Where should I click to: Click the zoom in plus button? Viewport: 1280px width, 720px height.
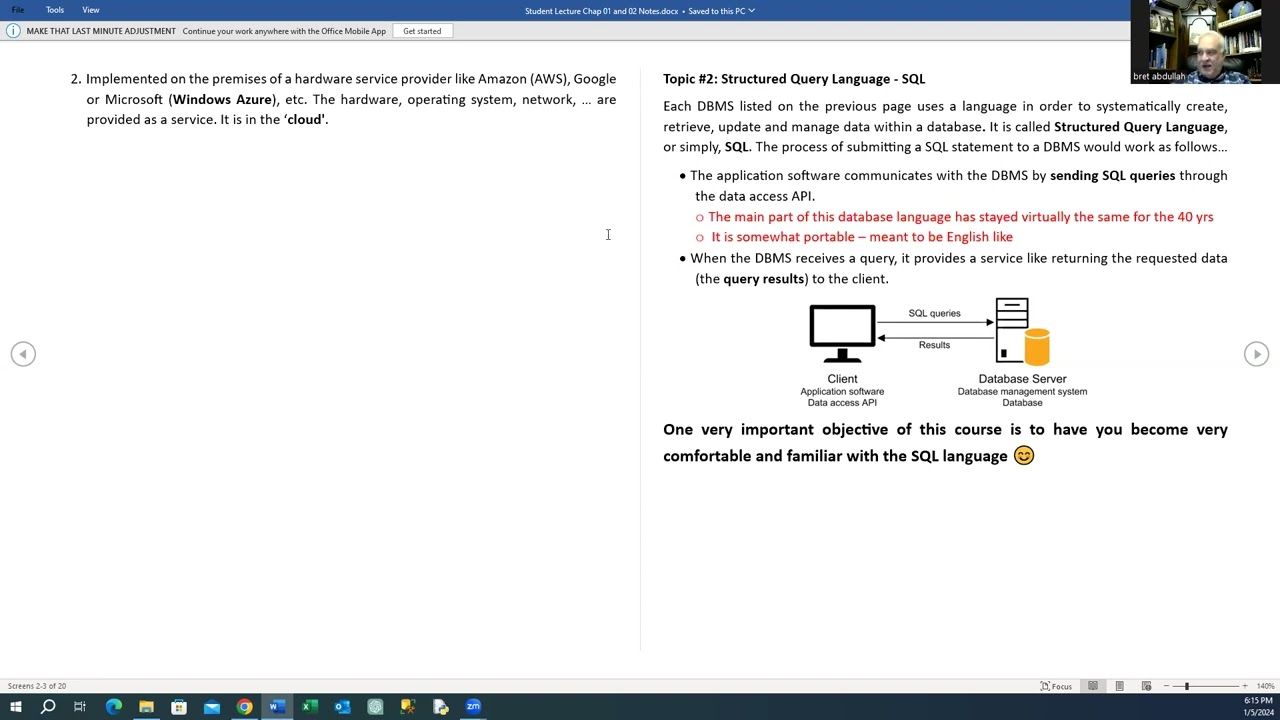[1245, 686]
